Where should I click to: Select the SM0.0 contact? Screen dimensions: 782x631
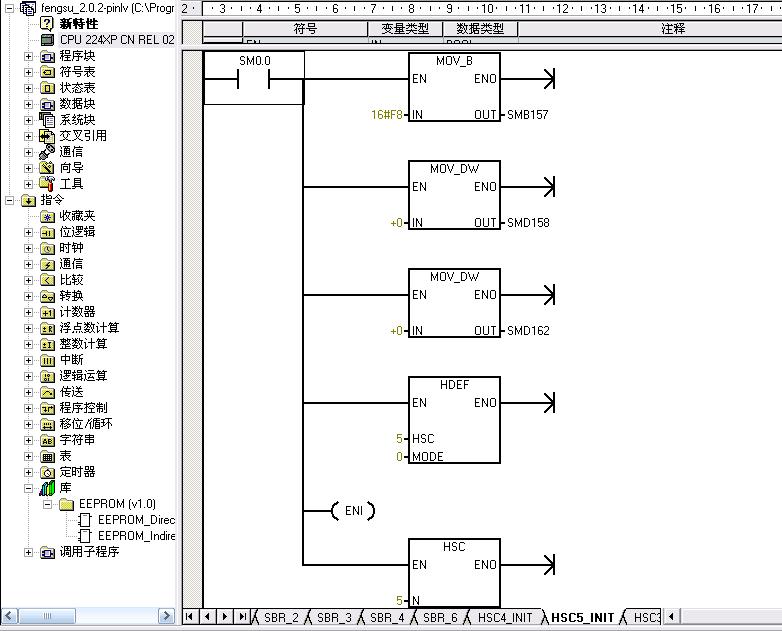253,78
